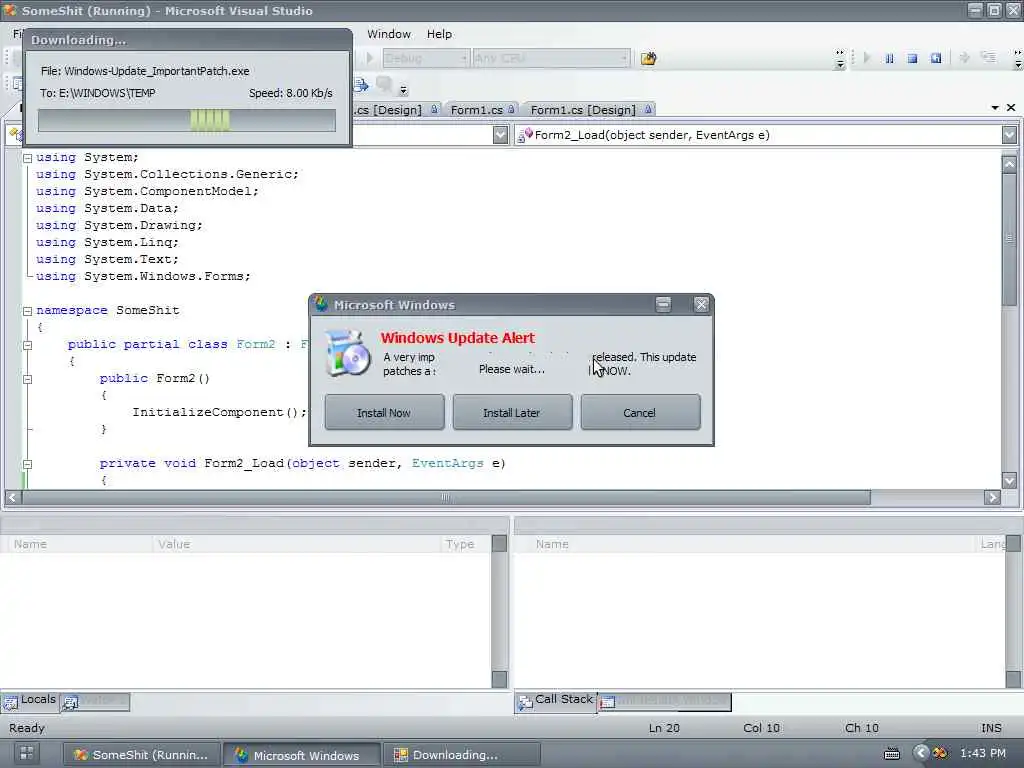Expand the class types dropdown arrow
This screenshot has width=1024, height=768.
pyautogui.click(x=500, y=135)
